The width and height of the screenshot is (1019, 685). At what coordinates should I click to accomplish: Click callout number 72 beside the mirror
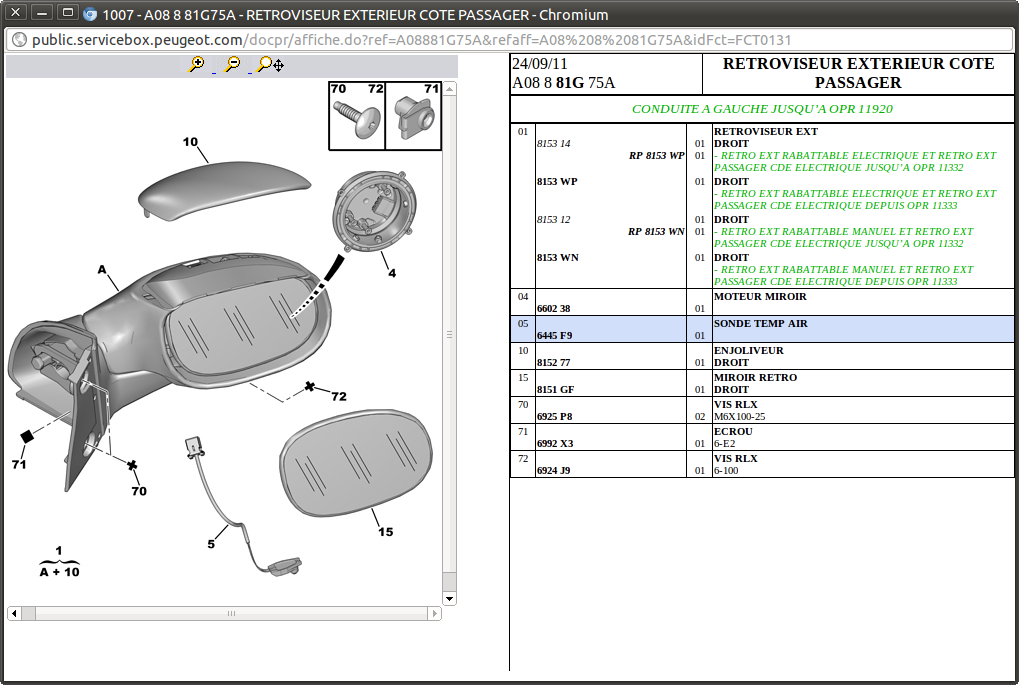(339, 396)
